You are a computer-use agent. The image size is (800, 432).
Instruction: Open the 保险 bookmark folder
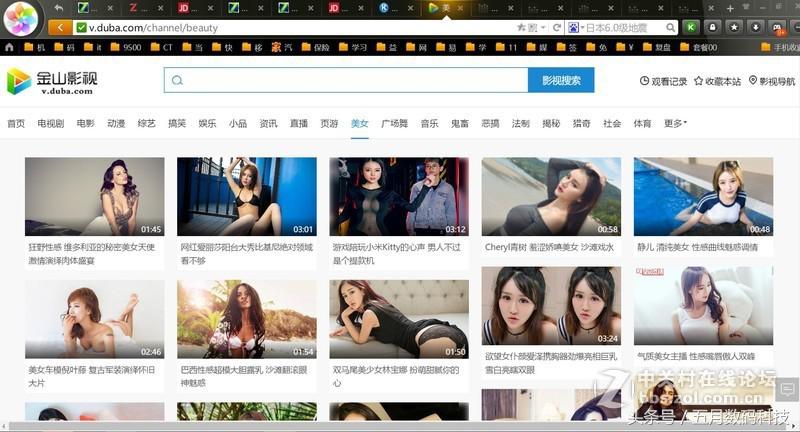[316, 47]
